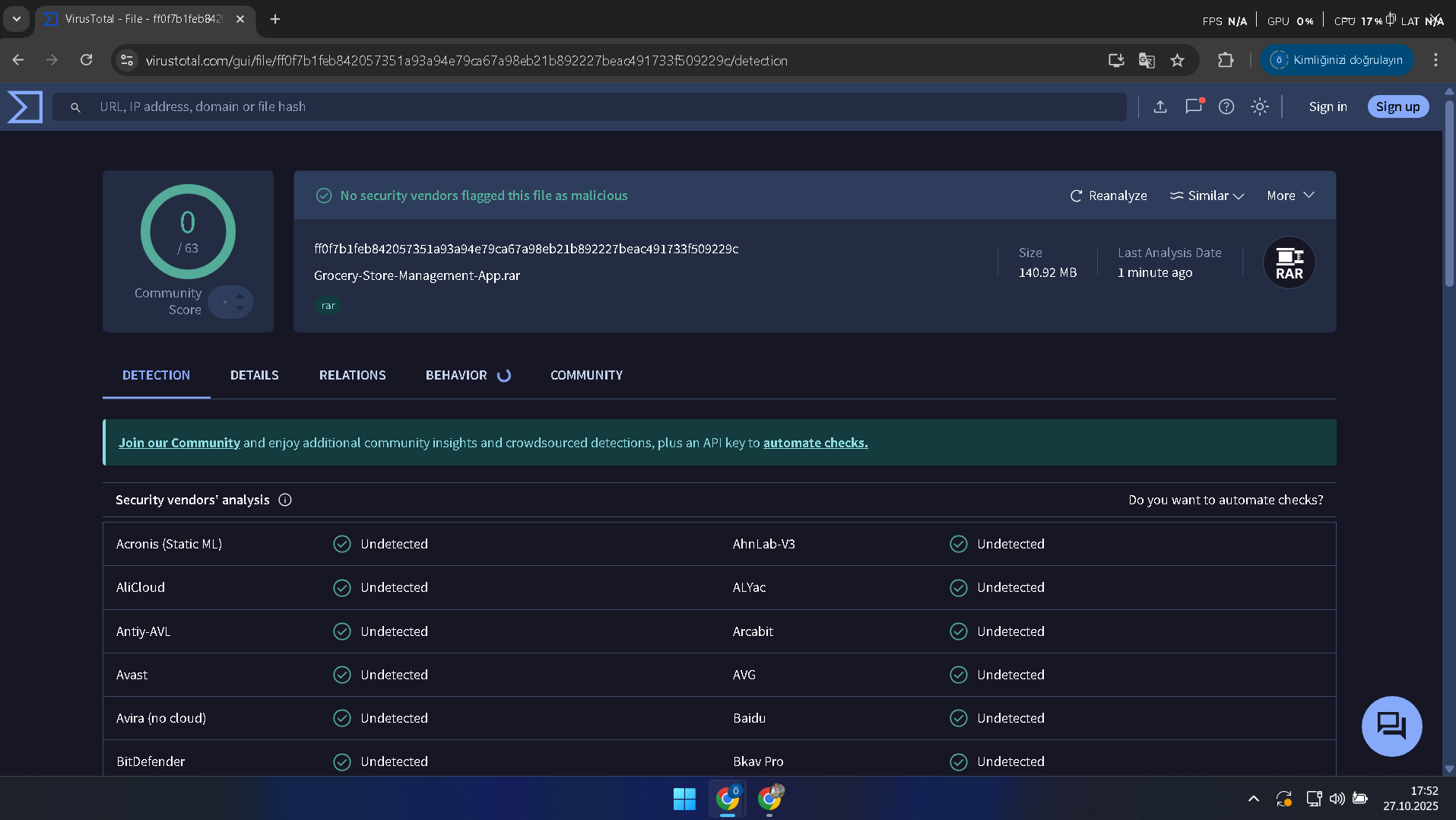1456x820 pixels.
Task: Toggle the light/dark theme sun icon
Action: point(1260,106)
